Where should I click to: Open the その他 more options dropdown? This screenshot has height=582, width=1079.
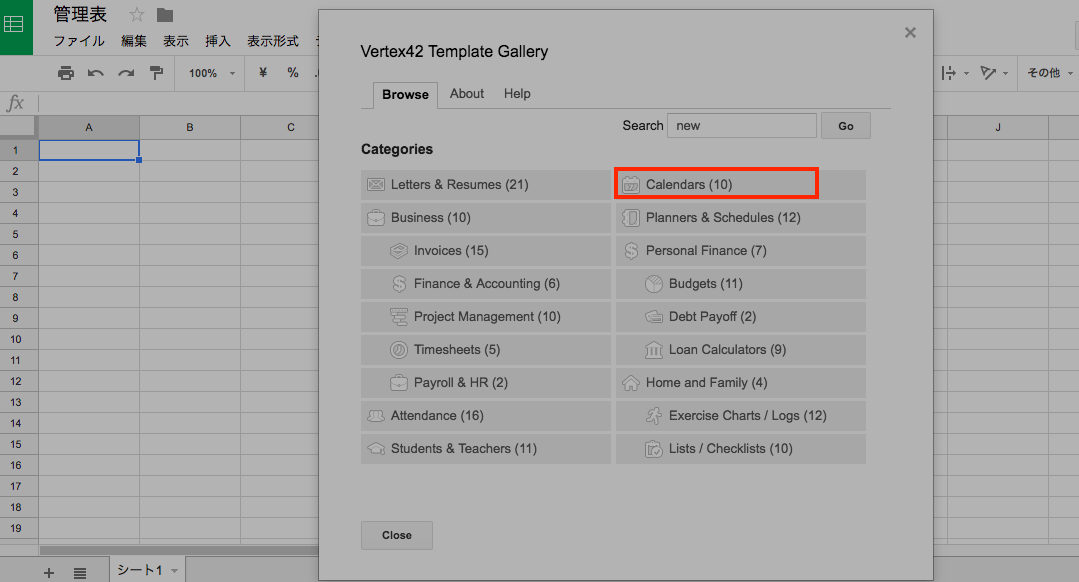[1050, 73]
